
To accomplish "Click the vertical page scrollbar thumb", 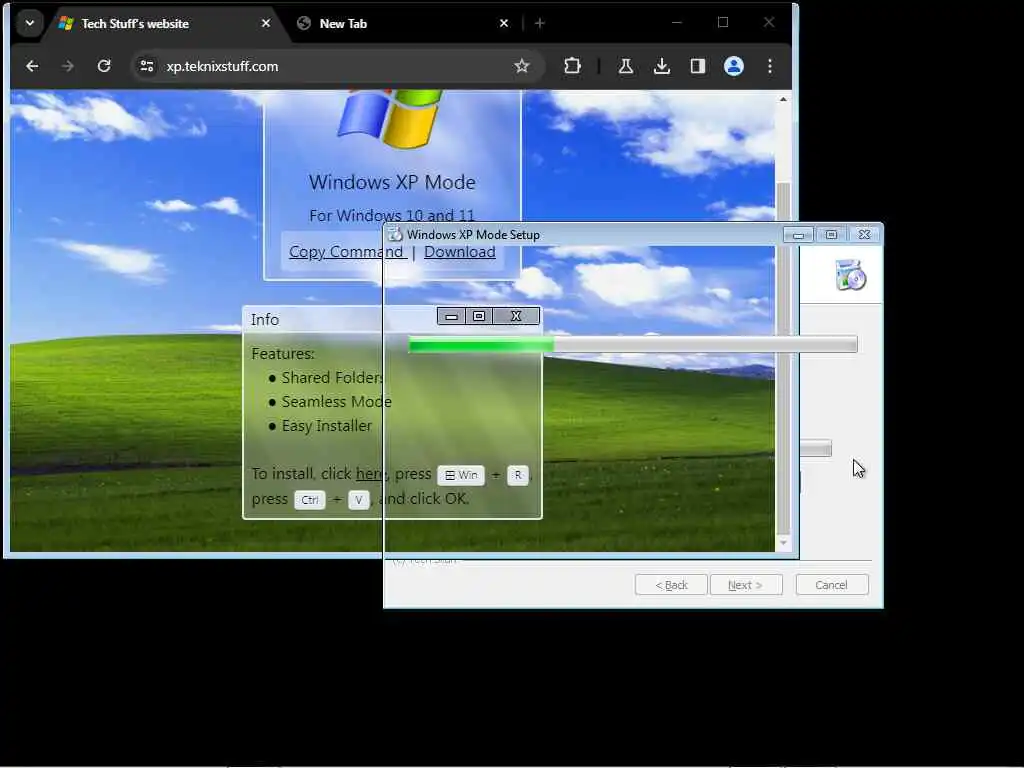I will 783,358.
